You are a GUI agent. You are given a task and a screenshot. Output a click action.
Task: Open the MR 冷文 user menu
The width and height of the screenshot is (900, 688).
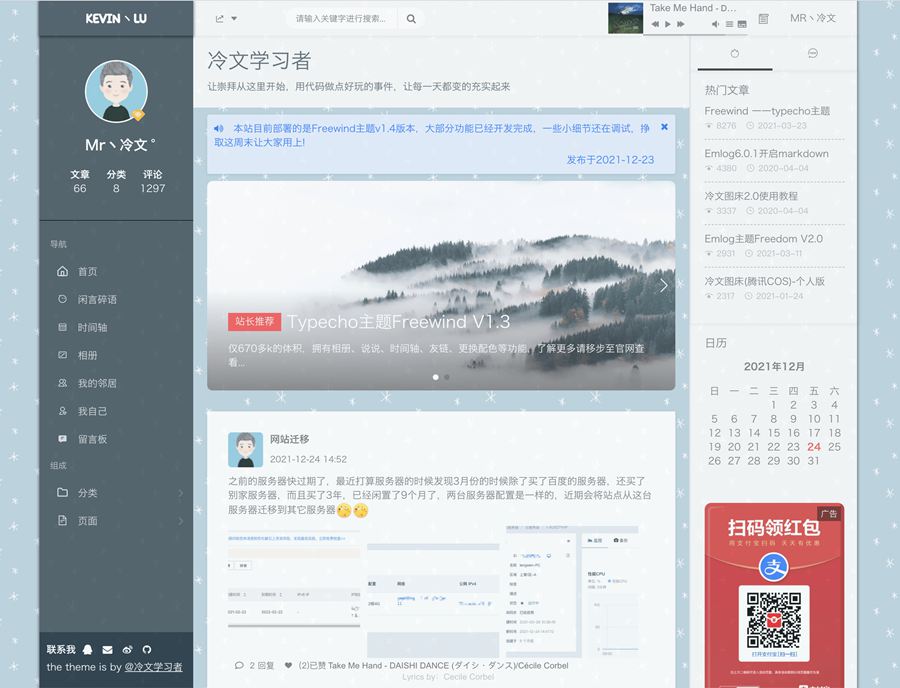813,18
